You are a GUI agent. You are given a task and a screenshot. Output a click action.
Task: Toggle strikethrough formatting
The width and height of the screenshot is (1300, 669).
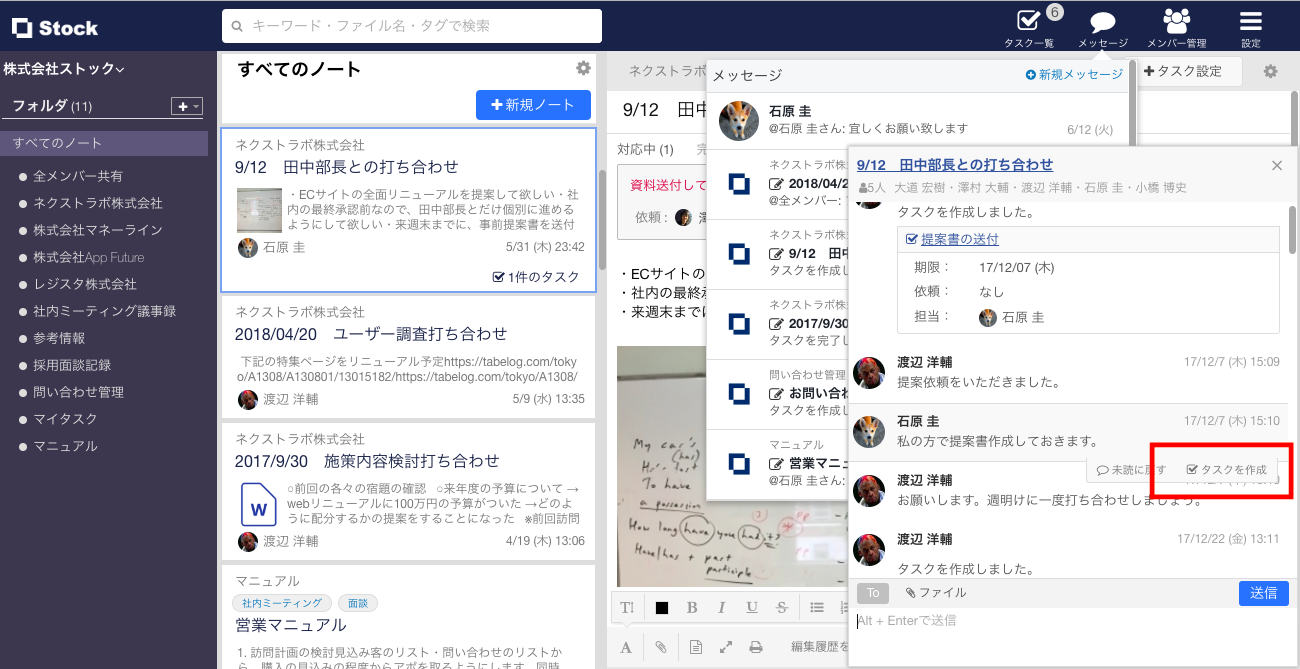[781, 607]
